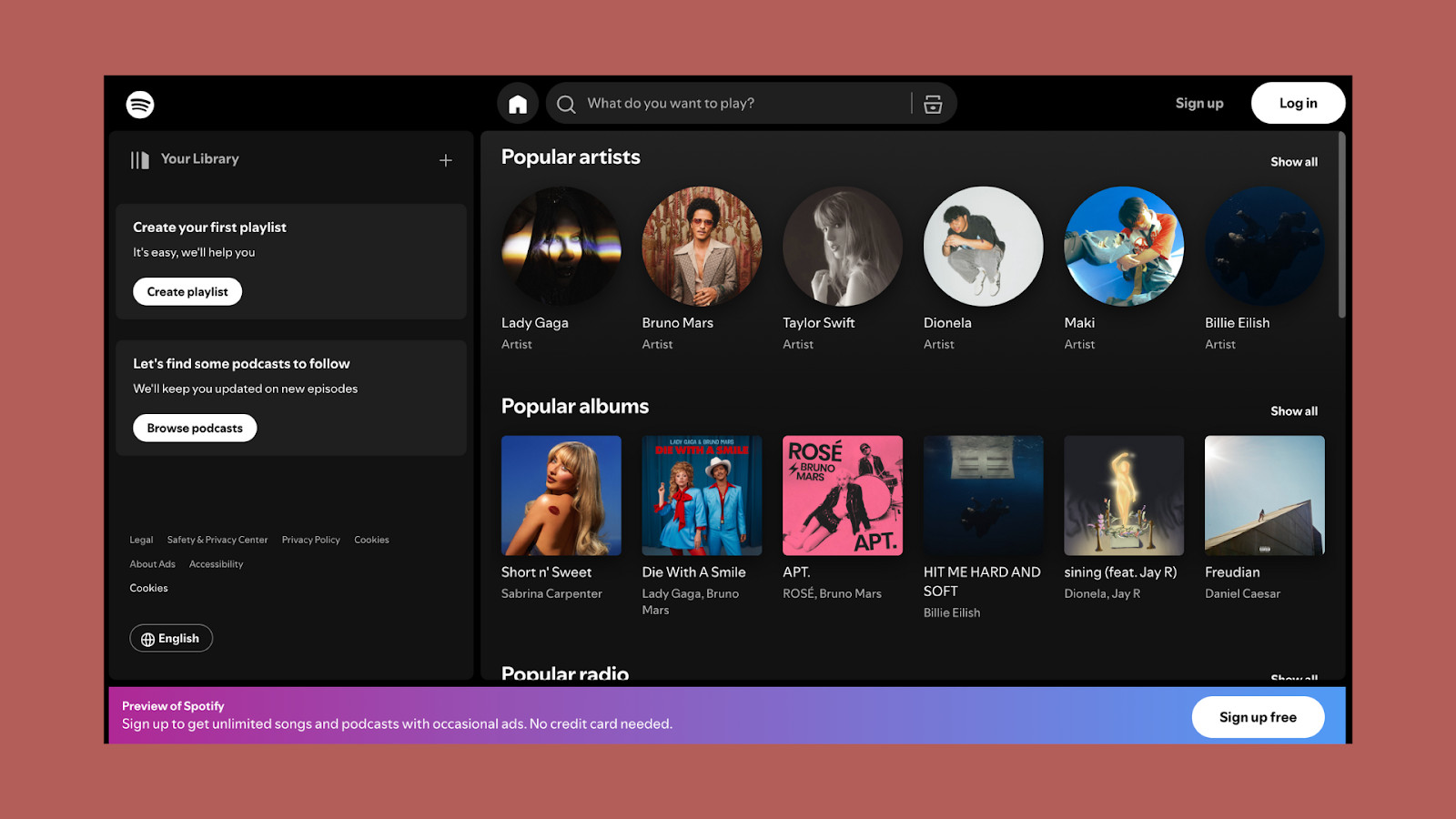The height and width of the screenshot is (819, 1456).
Task: Show all popular artists
Action: pos(1294,162)
